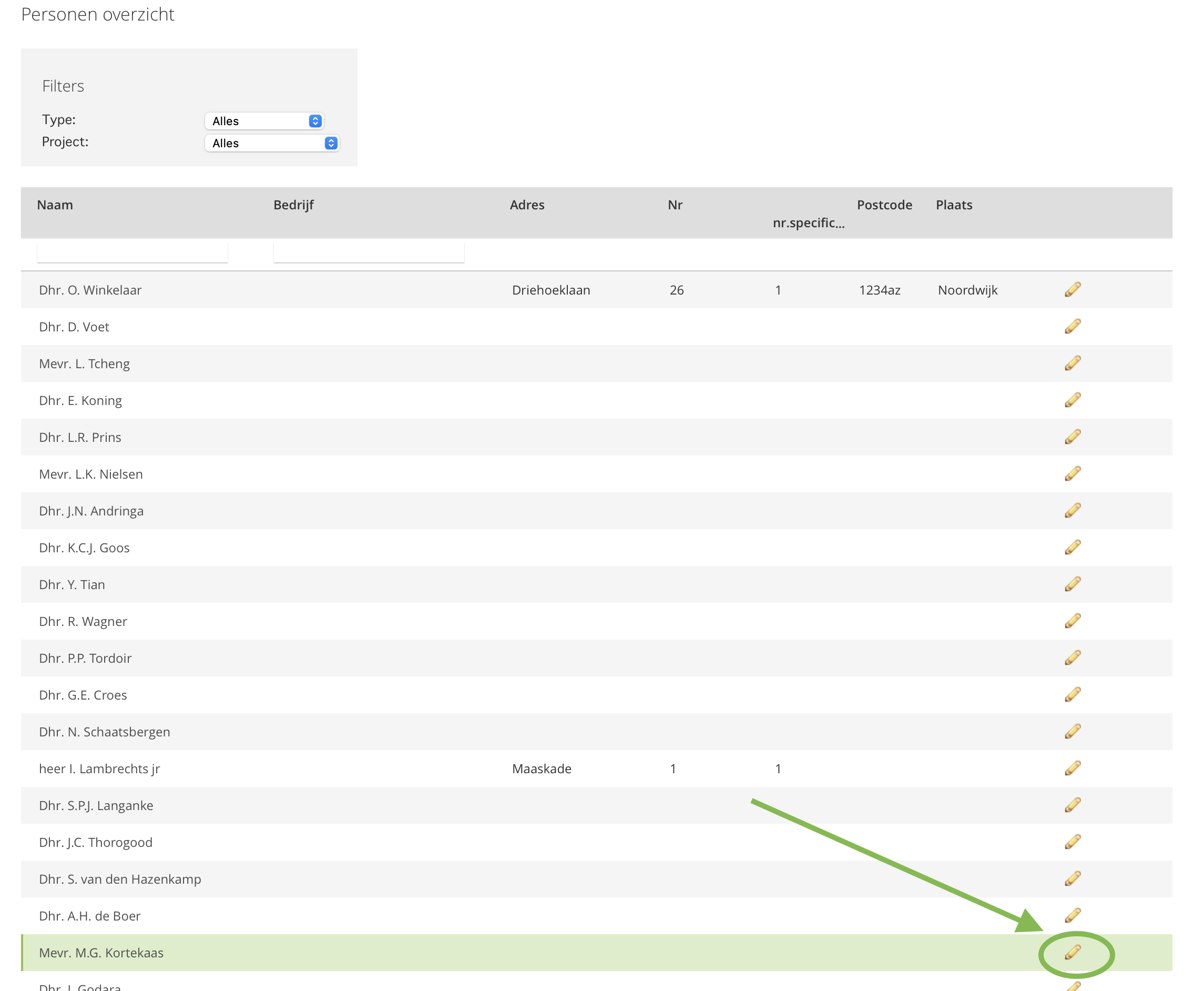Click edit pencil for Dhr. O. Winkelaar

[1072, 290]
